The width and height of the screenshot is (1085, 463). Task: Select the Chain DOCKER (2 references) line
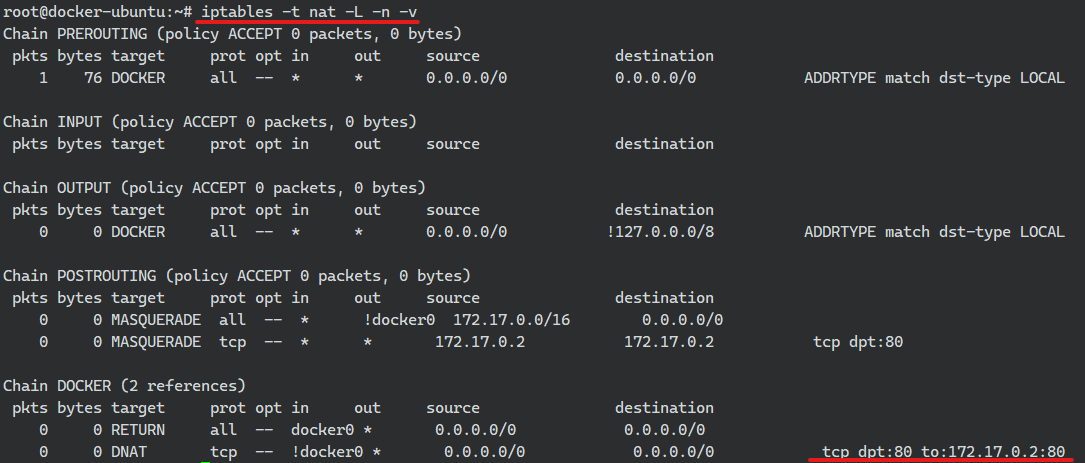coord(125,385)
